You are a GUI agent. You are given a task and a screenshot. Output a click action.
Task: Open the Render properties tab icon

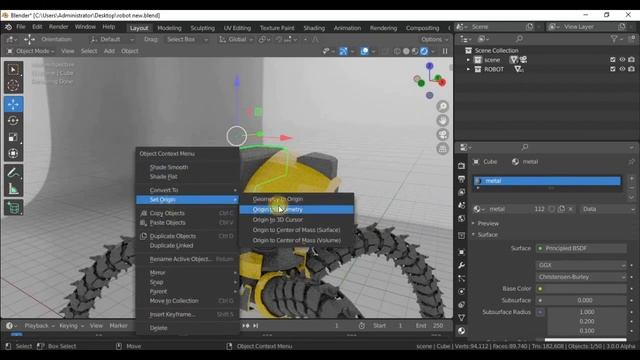coord(461,166)
